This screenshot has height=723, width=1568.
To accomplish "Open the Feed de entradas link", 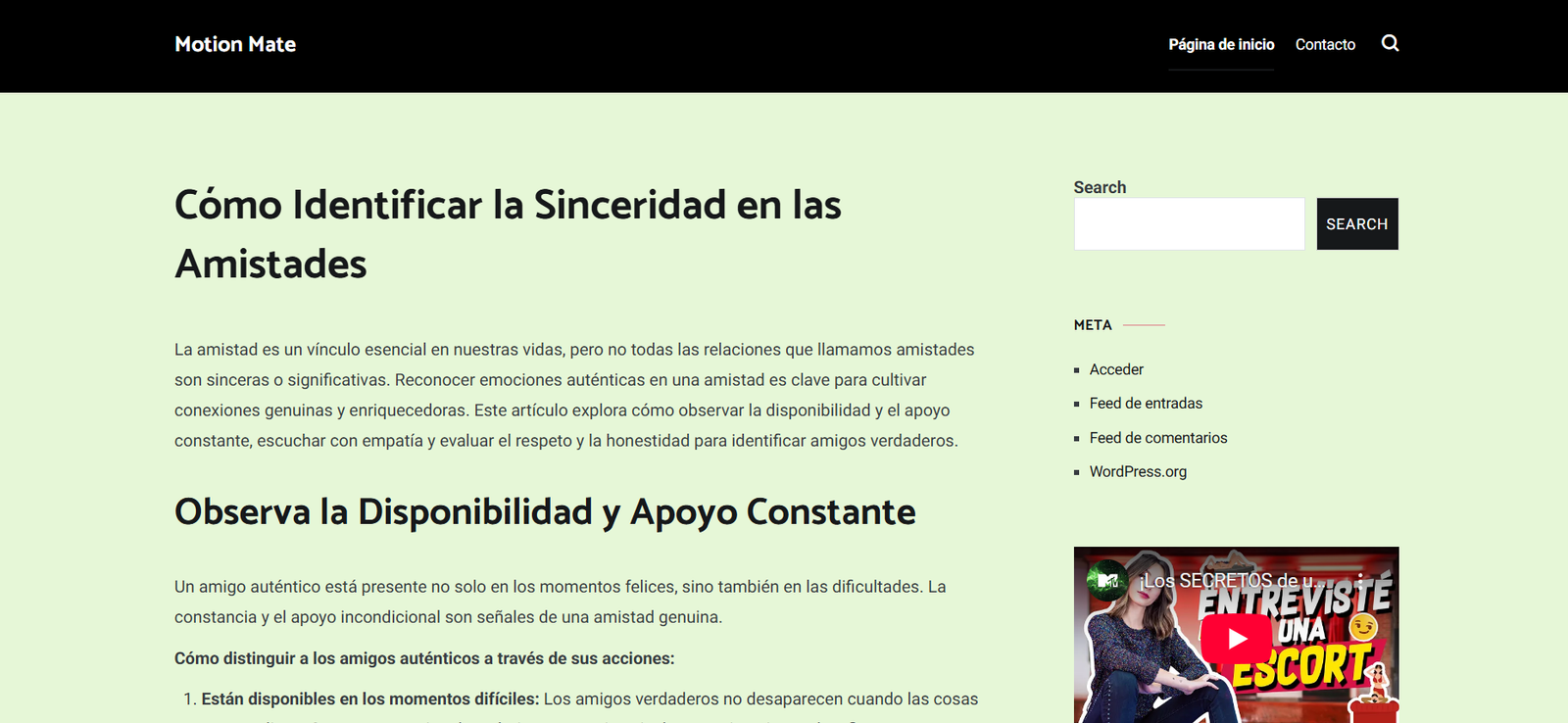I will click(x=1146, y=404).
